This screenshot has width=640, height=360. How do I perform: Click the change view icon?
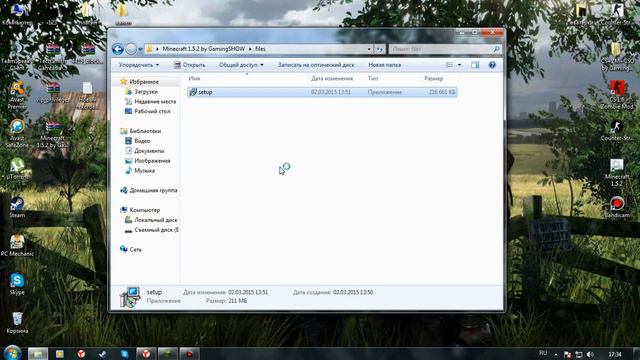click(449, 65)
